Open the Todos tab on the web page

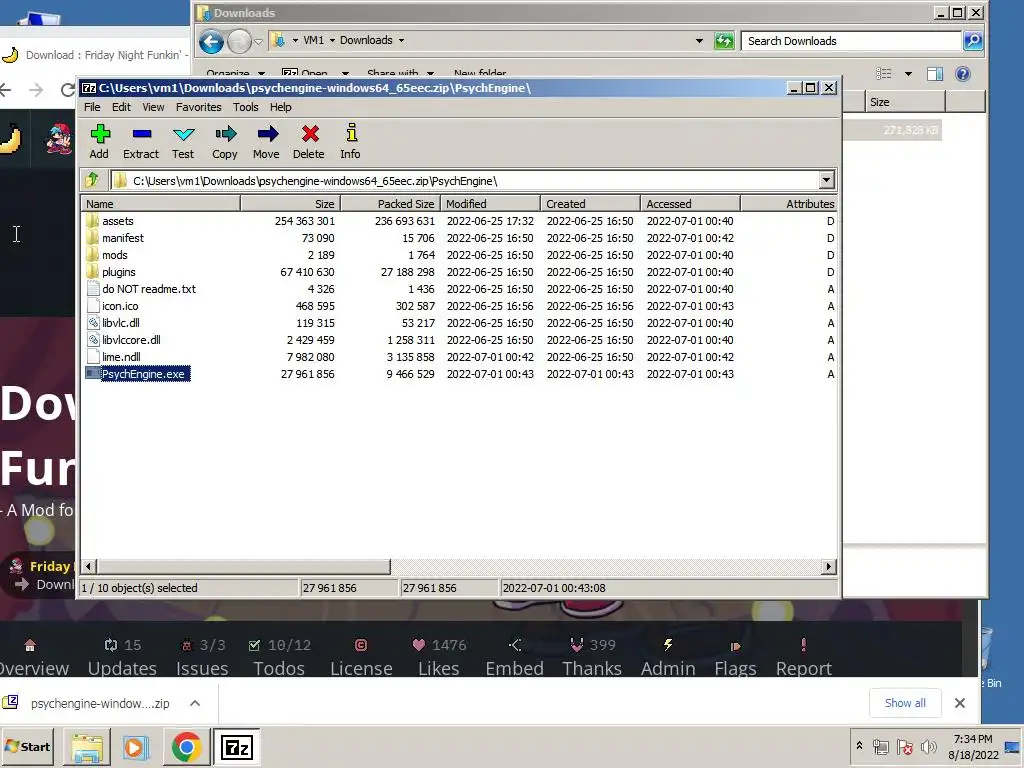(x=280, y=657)
